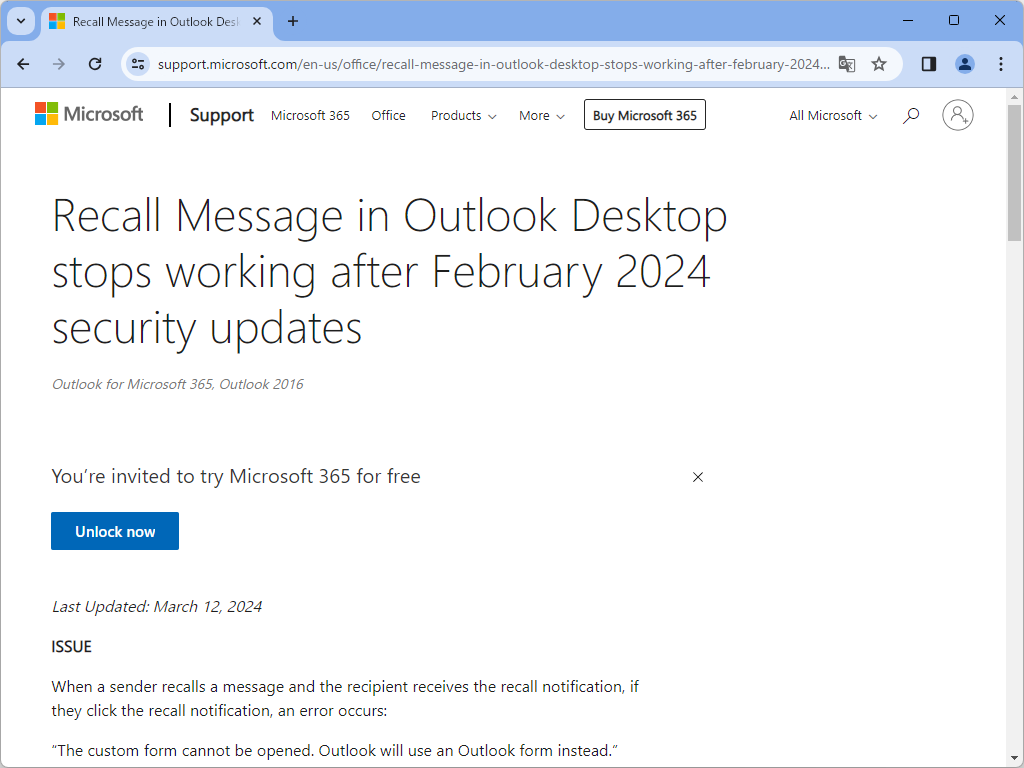Open a new browser tab

(x=293, y=22)
